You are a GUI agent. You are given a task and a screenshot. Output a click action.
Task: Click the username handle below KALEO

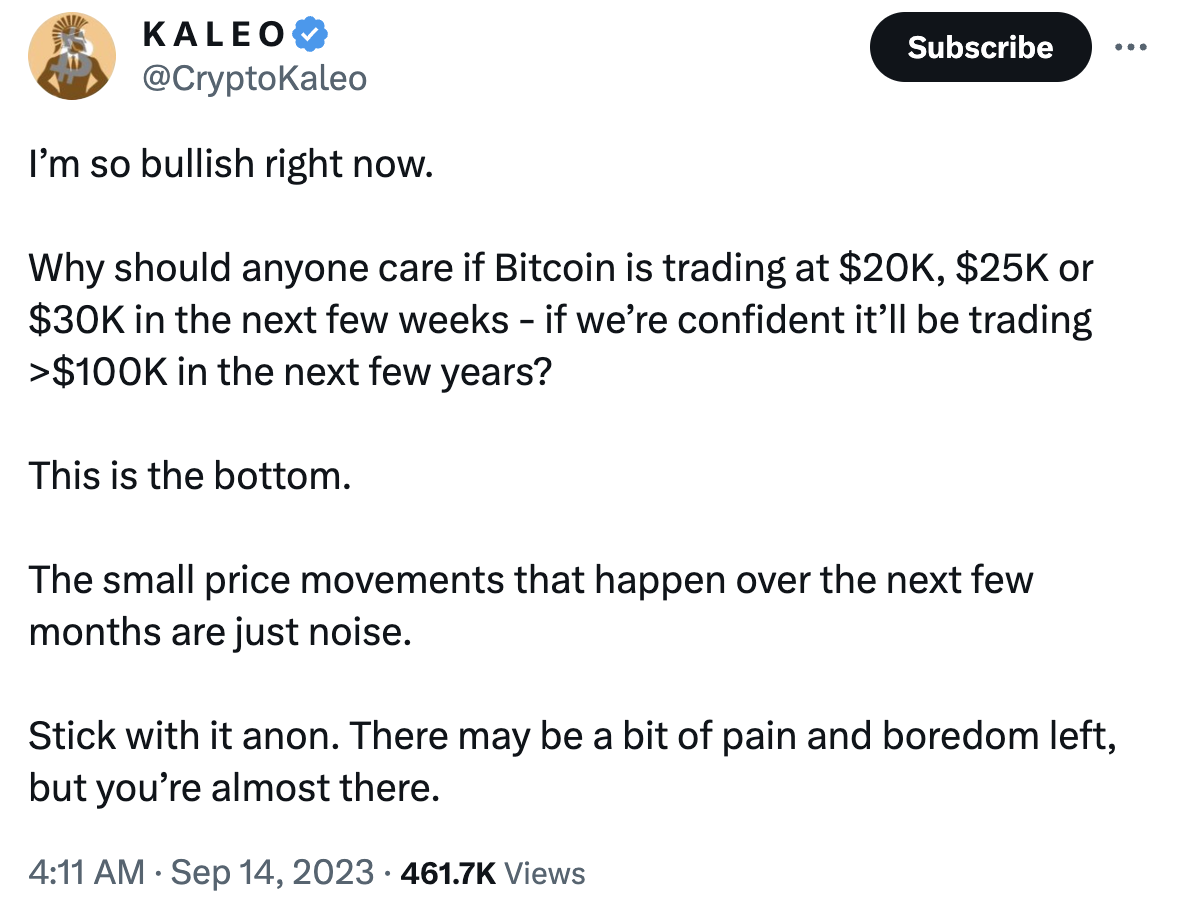click(256, 77)
